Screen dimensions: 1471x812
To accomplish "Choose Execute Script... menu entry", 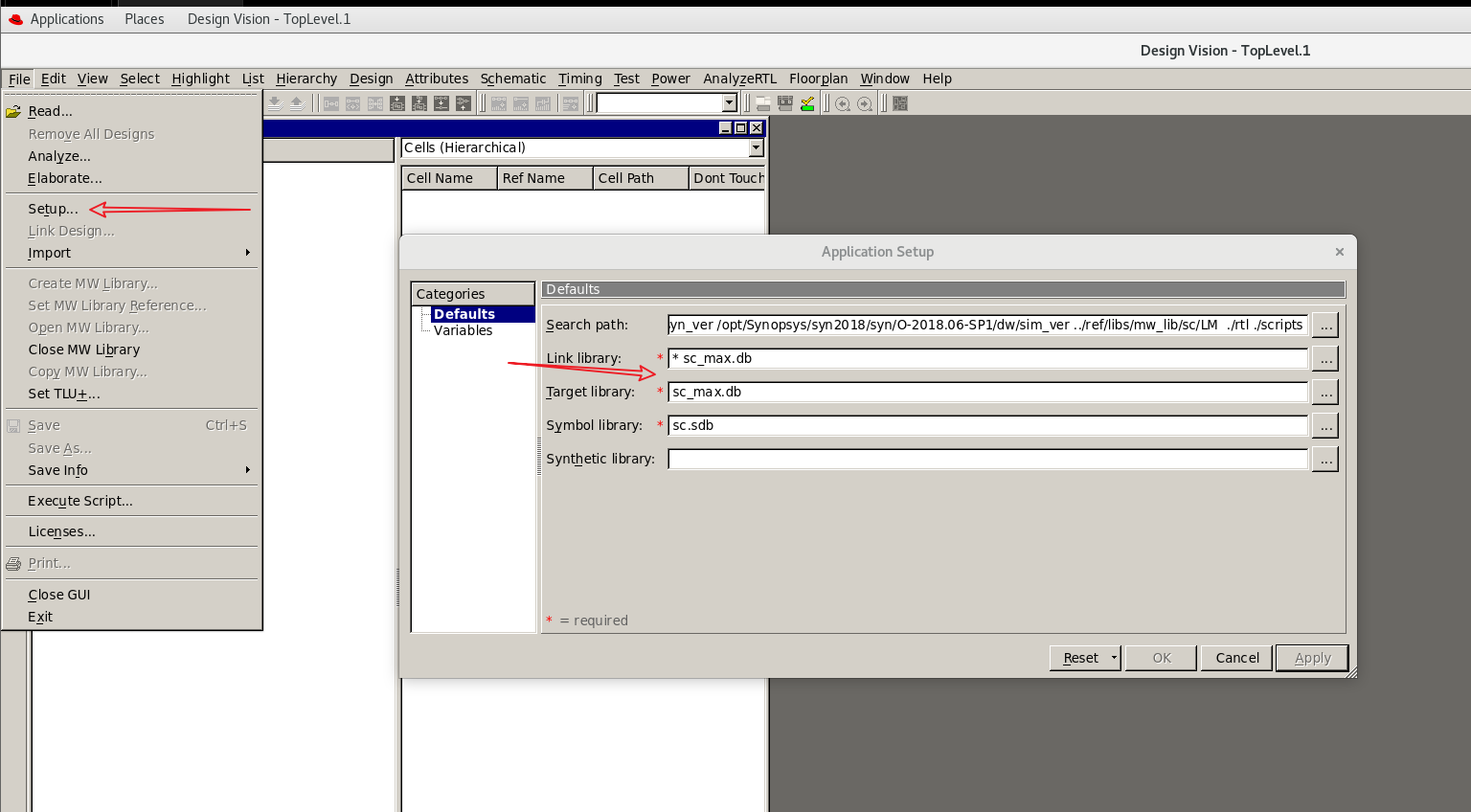I will [80, 501].
